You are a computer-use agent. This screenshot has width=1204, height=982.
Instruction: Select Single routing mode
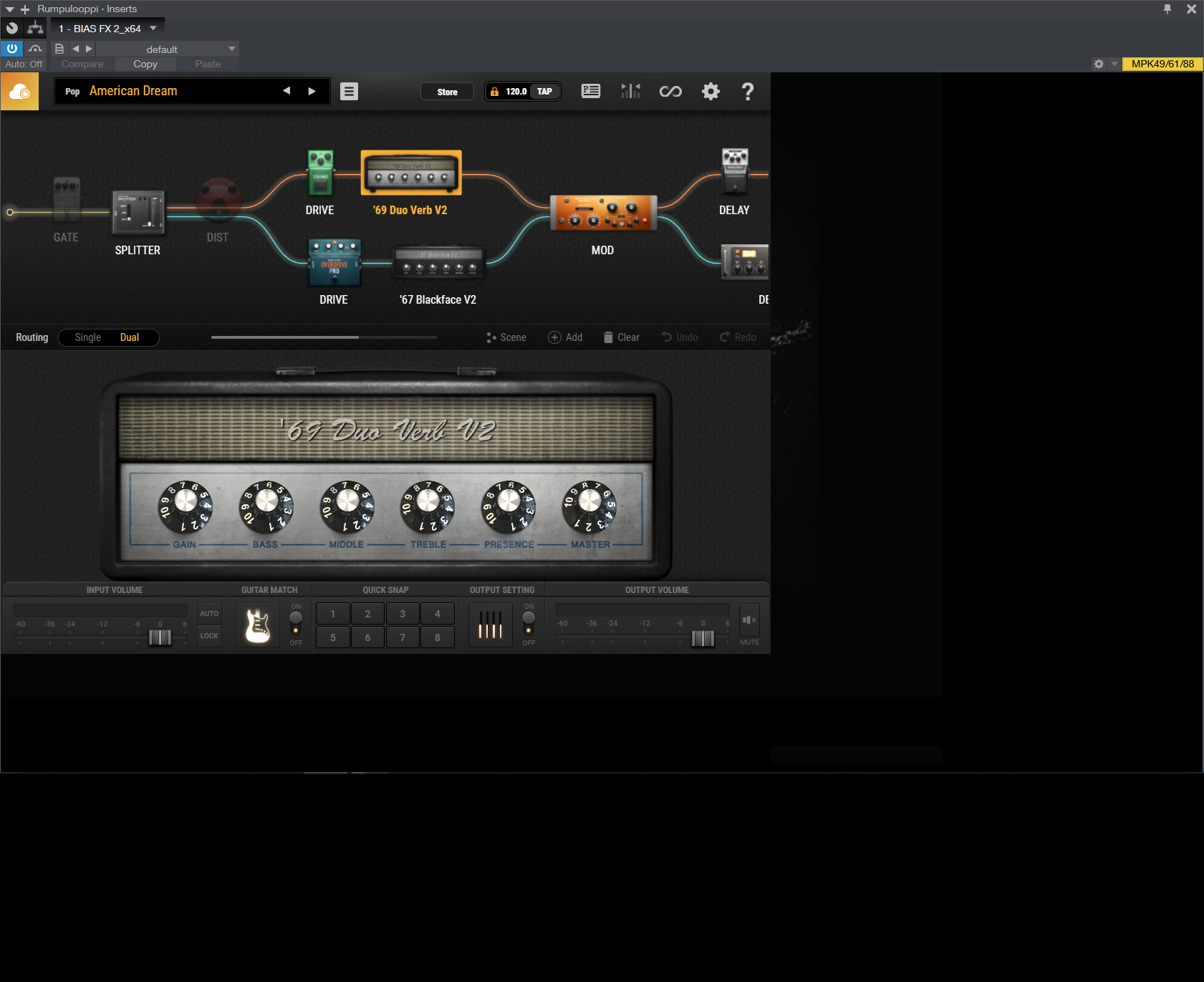(87, 337)
